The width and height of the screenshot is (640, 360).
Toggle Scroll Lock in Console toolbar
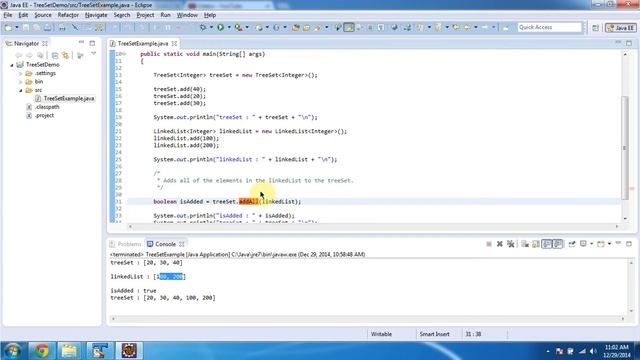536,244
